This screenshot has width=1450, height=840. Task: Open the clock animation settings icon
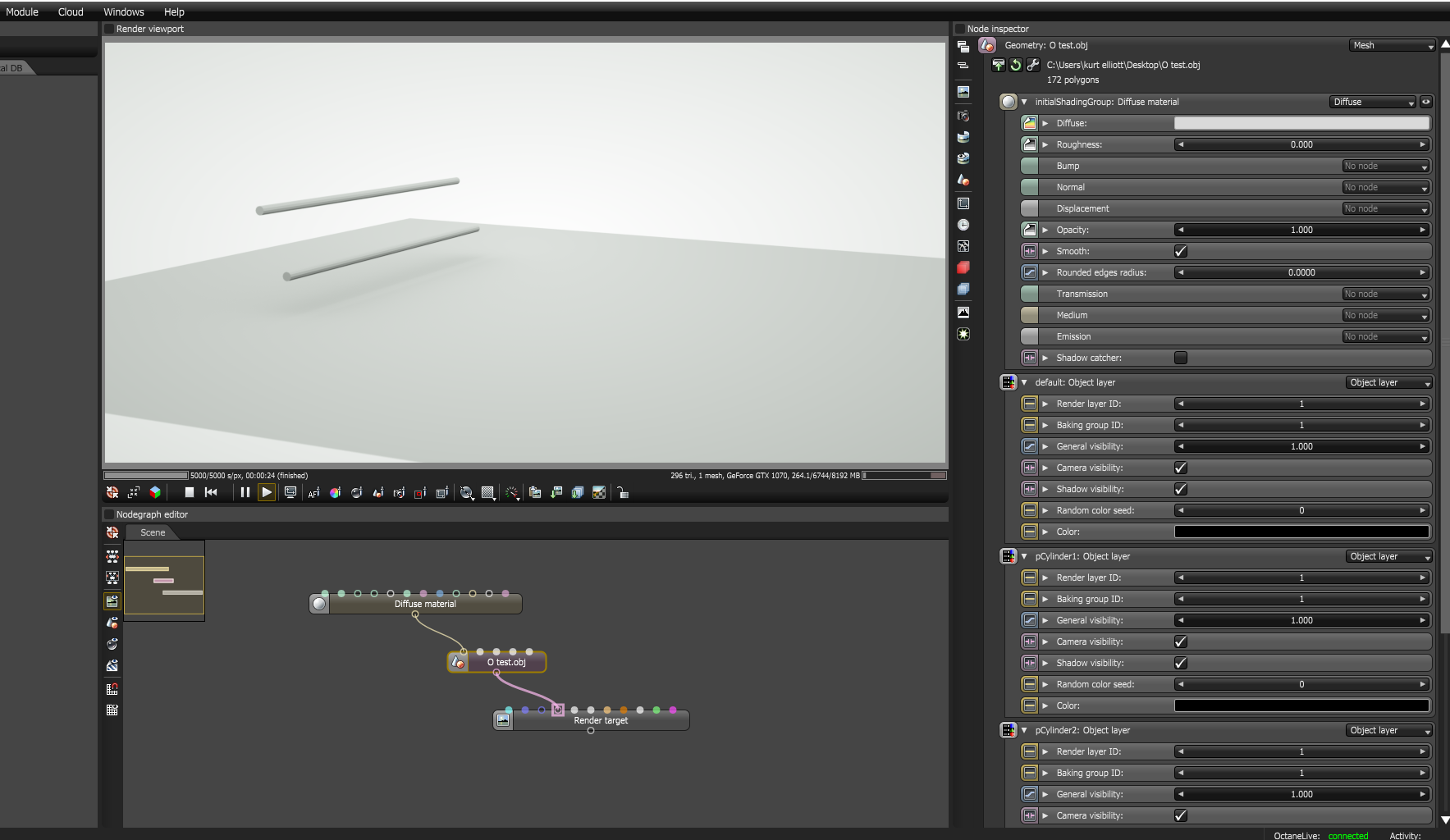pyautogui.click(x=963, y=225)
